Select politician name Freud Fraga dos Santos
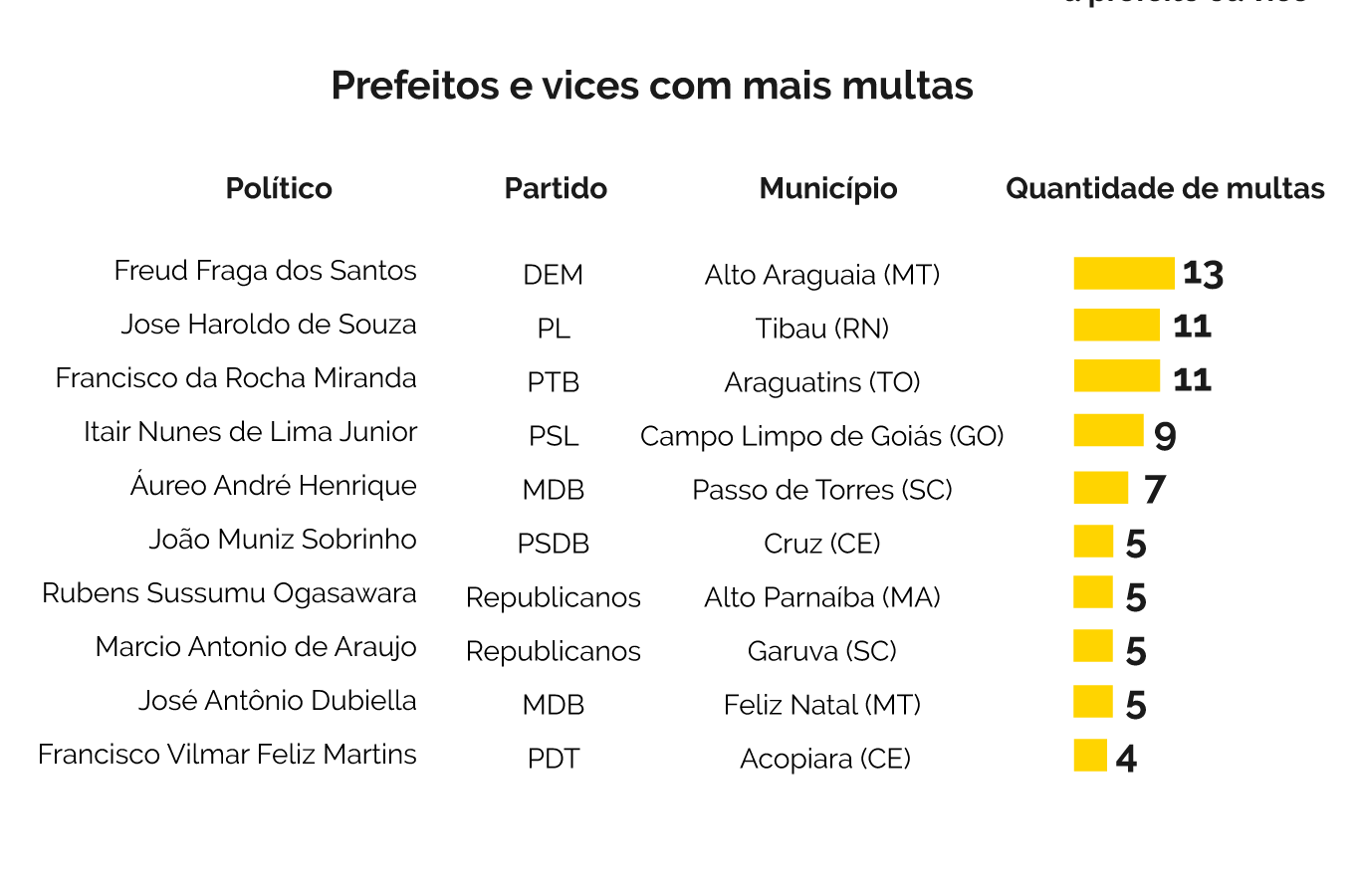 265,271
